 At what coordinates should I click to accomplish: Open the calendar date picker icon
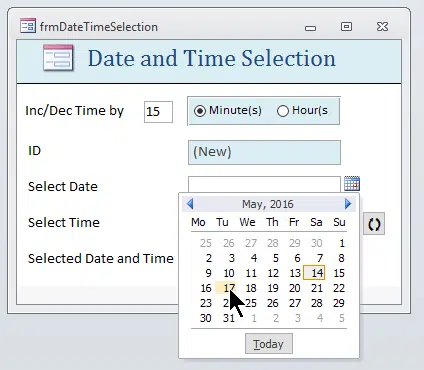[x=352, y=183]
